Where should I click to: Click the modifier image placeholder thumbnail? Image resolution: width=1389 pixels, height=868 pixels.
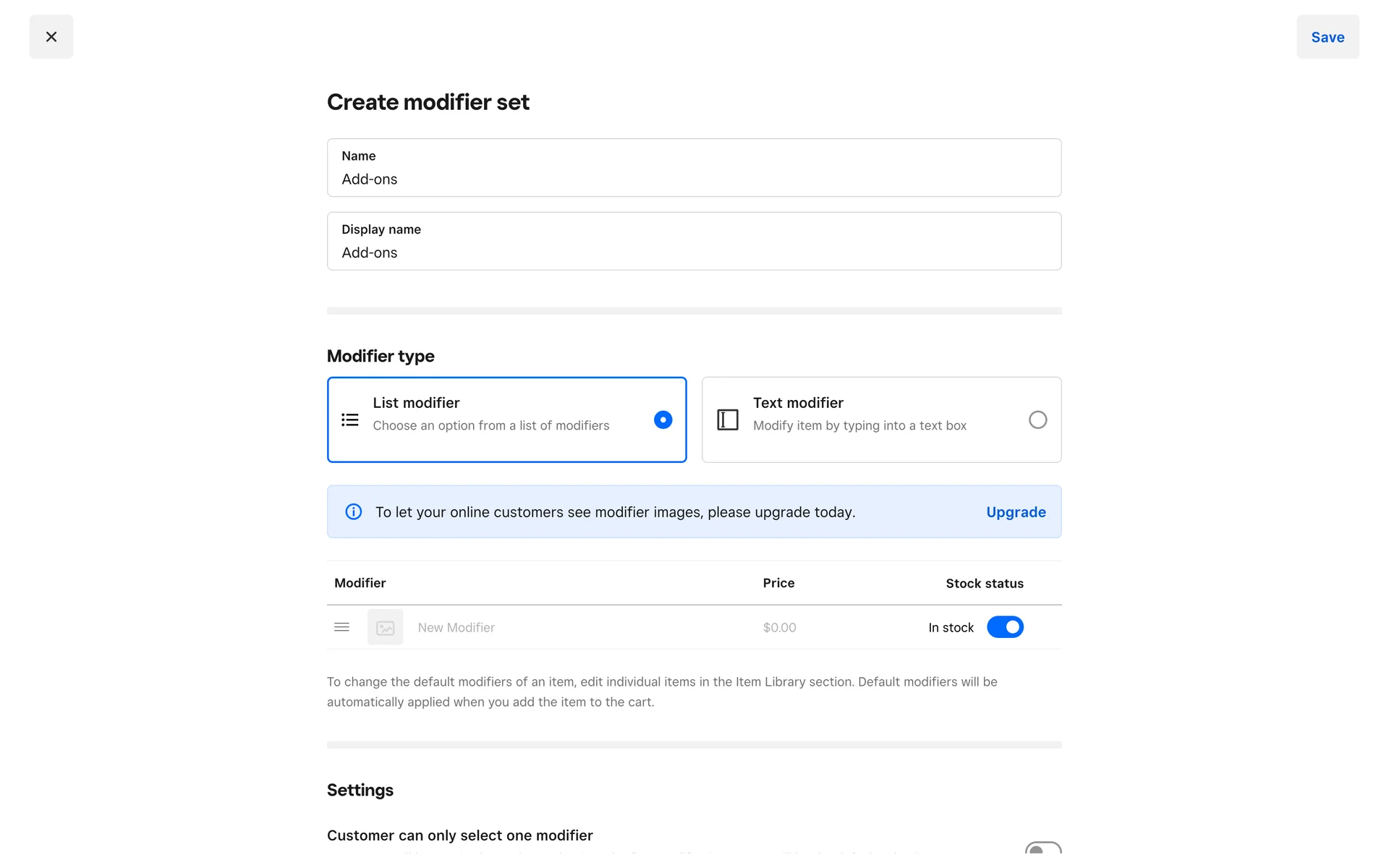point(385,627)
